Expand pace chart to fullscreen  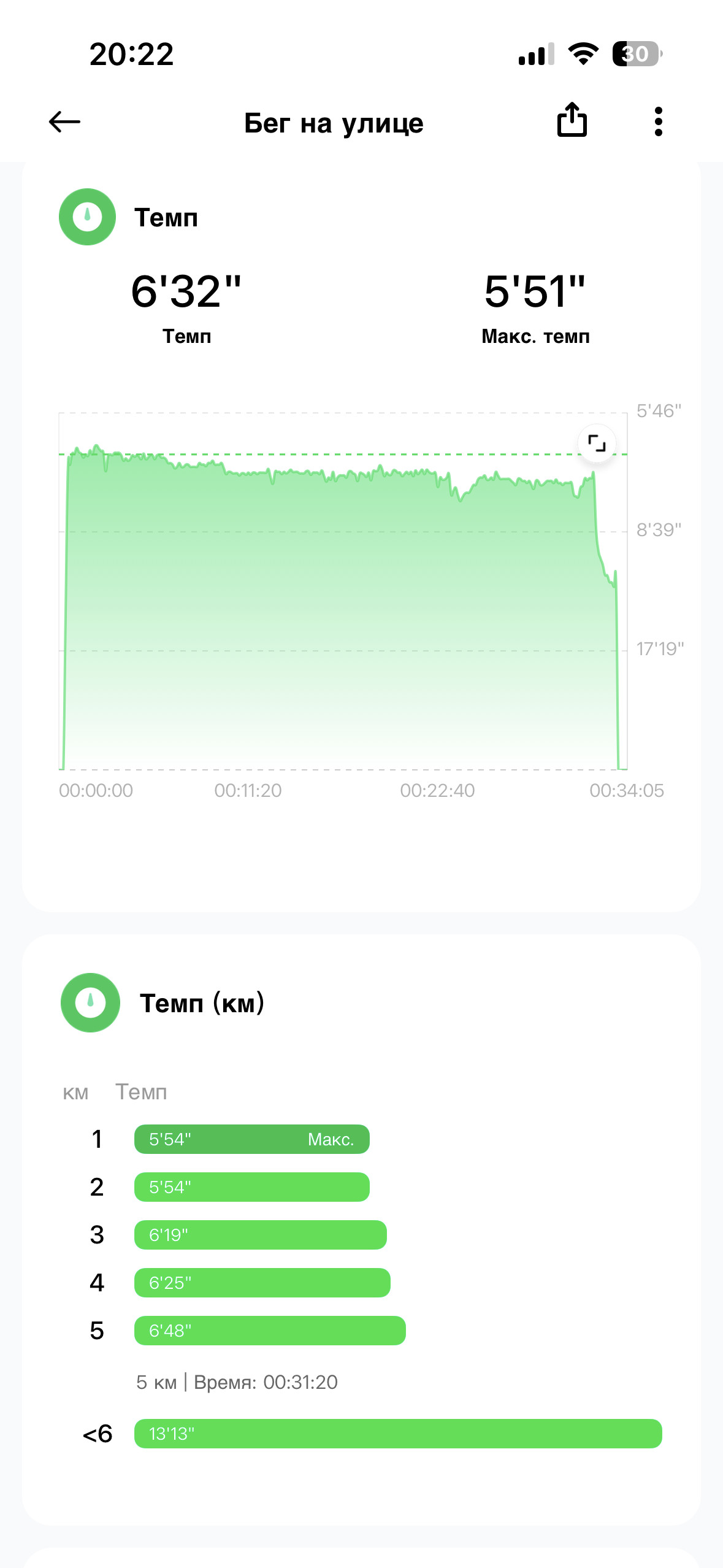(596, 442)
